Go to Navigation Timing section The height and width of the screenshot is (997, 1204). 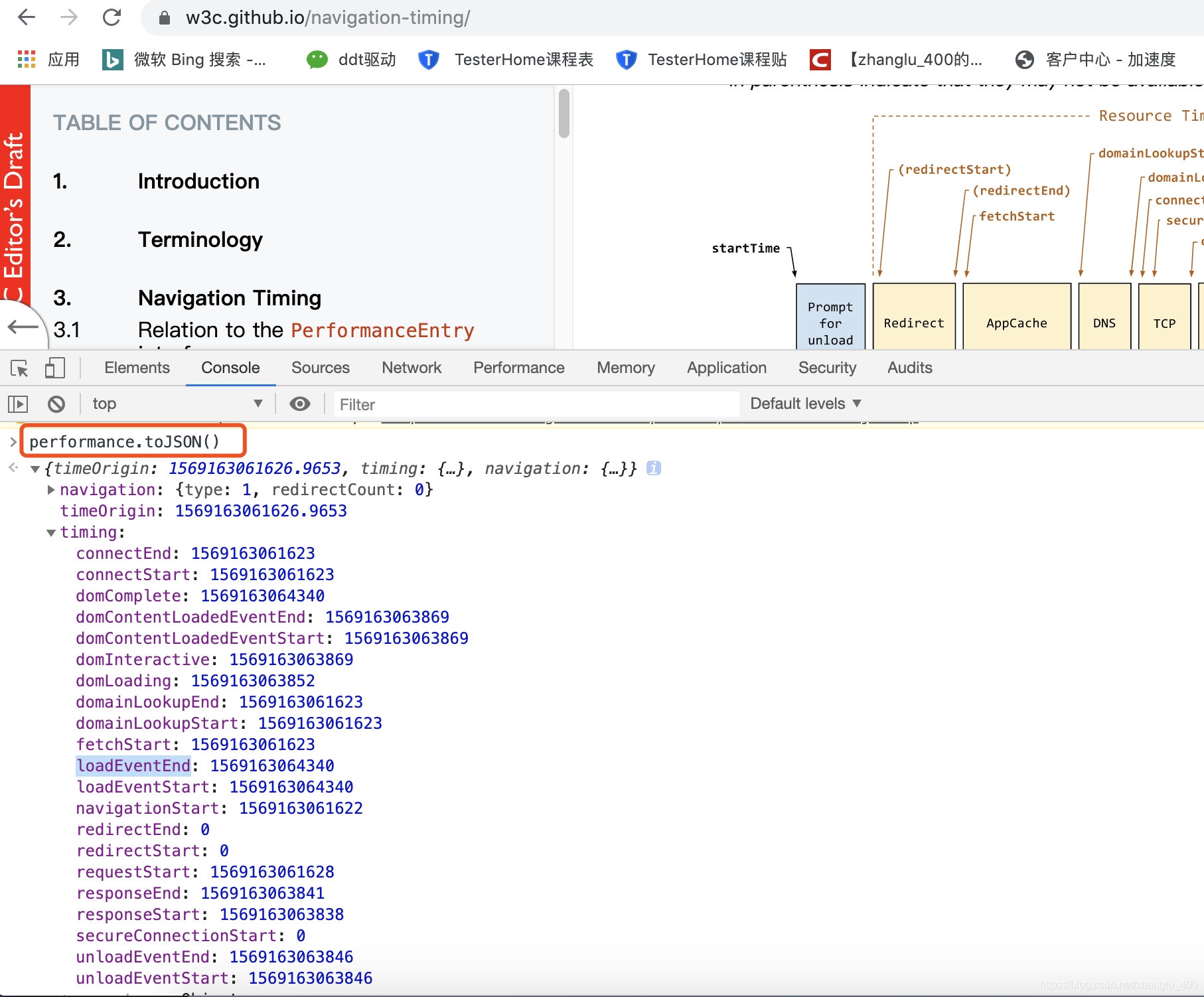pyautogui.click(x=230, y=298)
